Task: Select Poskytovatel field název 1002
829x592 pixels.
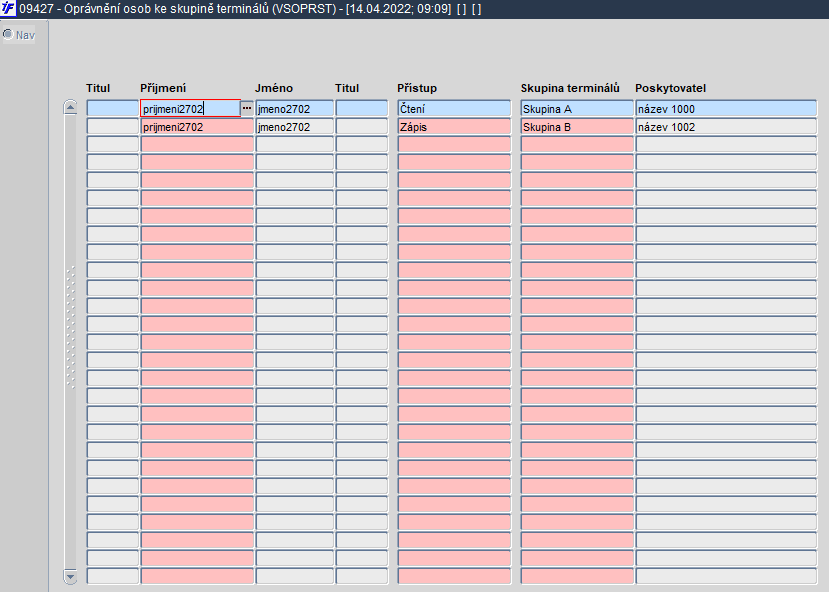Action: point(726,126)
